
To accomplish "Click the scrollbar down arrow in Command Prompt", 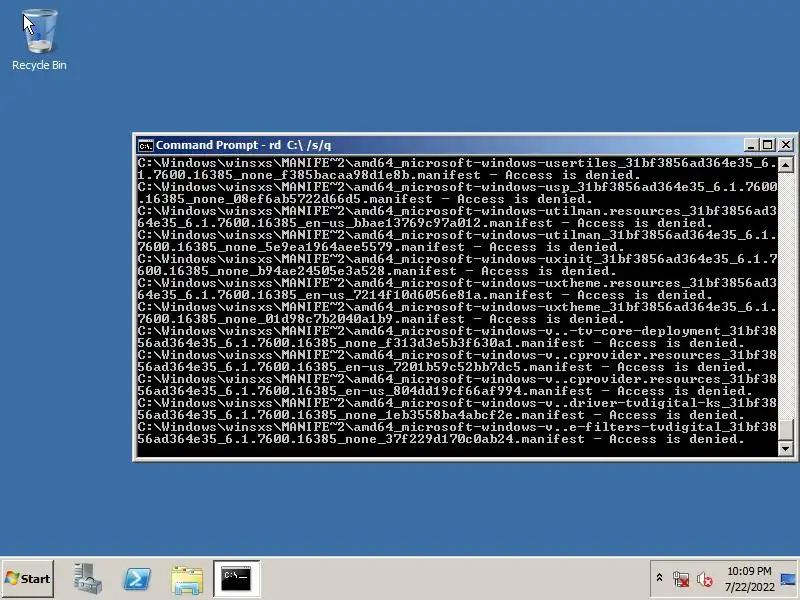I will pos(786,449).
